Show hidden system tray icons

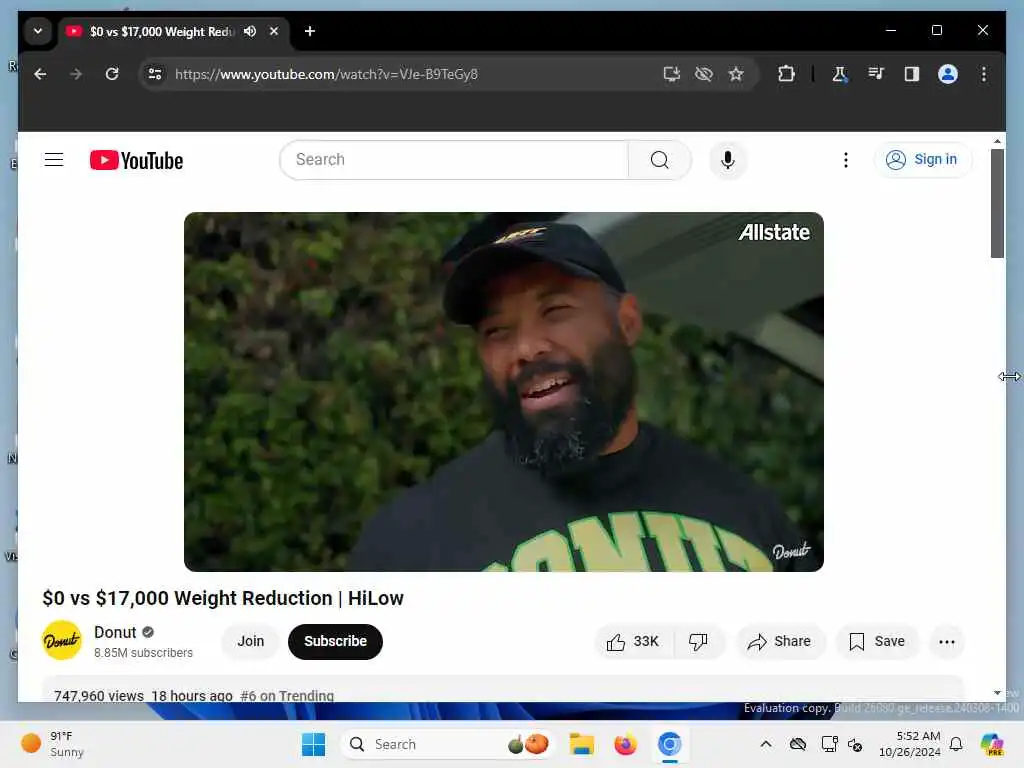click(x=766, y=744)
